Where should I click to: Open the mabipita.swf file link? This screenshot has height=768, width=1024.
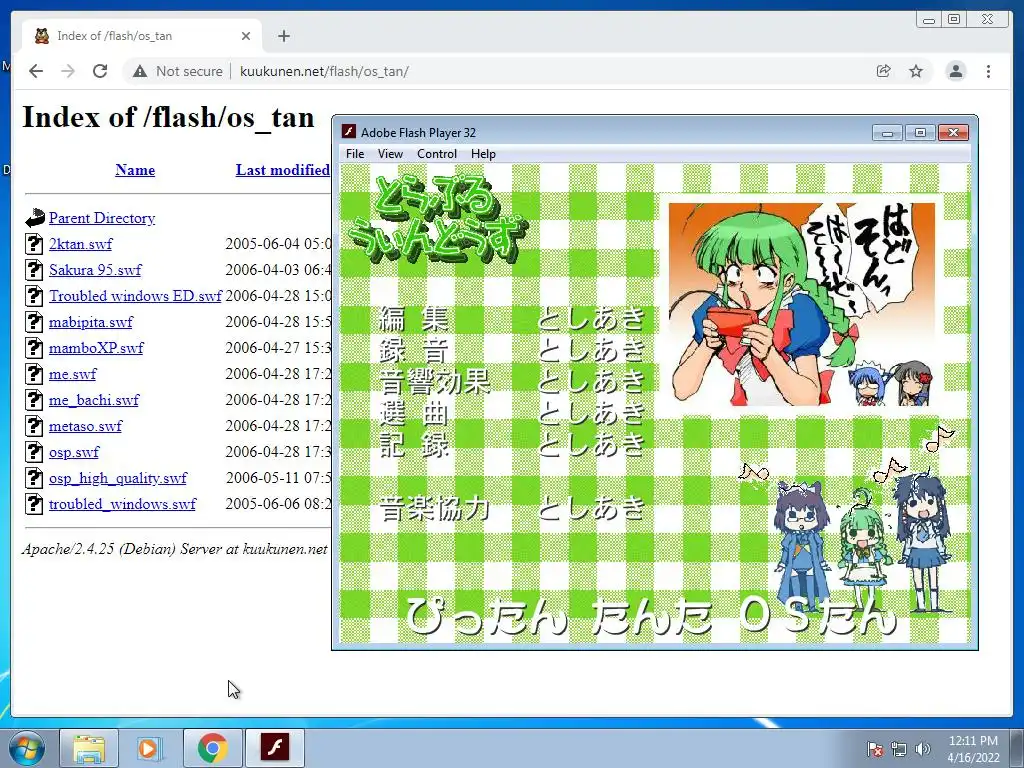tap(91, 322)
